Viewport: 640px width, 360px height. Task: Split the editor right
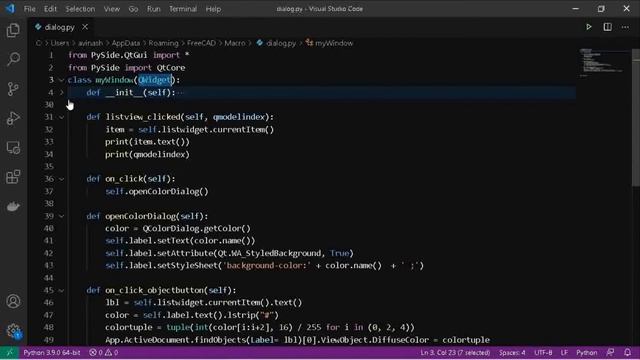(x=607, y=27)
